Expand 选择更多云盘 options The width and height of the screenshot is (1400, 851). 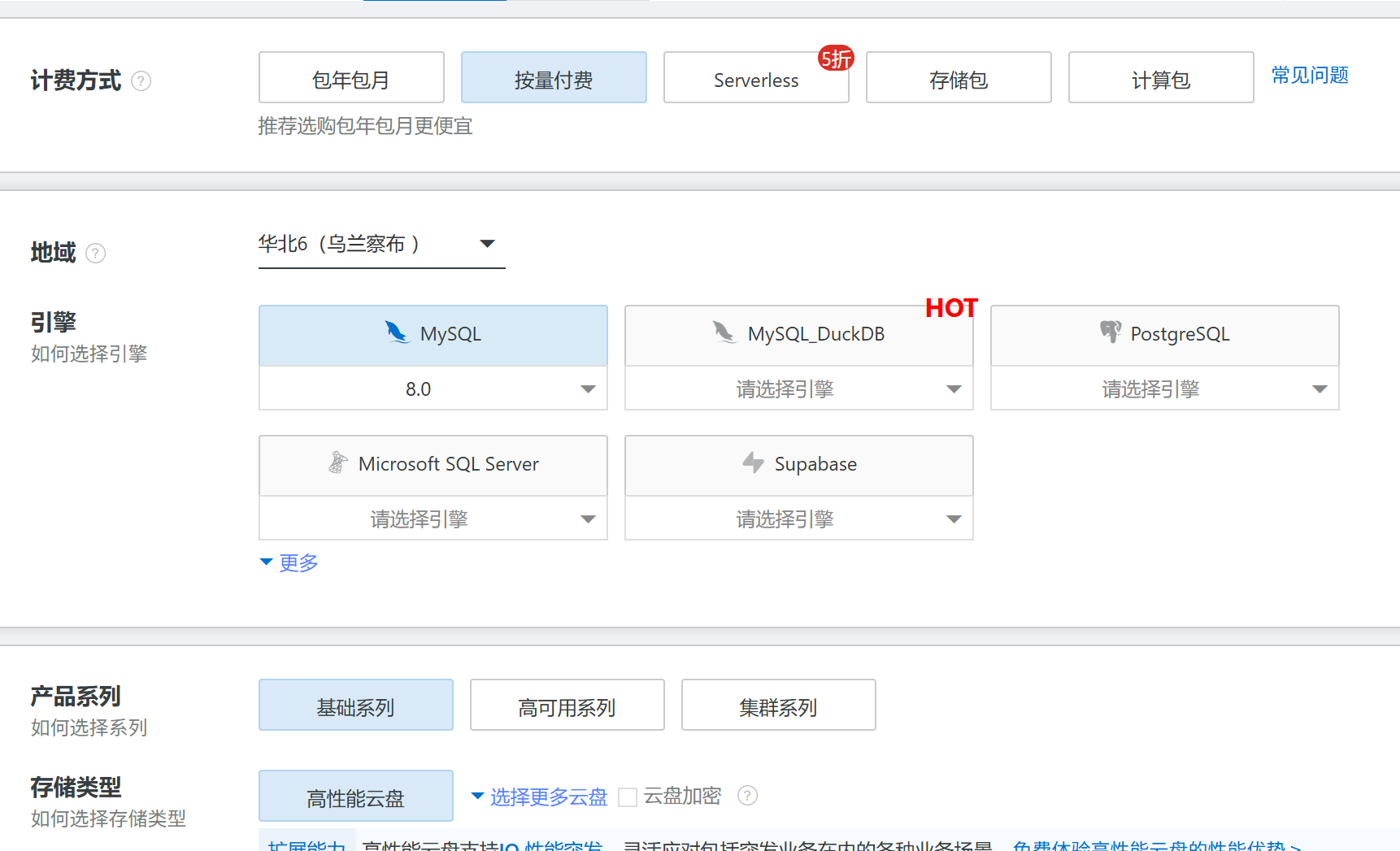pyautogui.click(x=540, y=797)
